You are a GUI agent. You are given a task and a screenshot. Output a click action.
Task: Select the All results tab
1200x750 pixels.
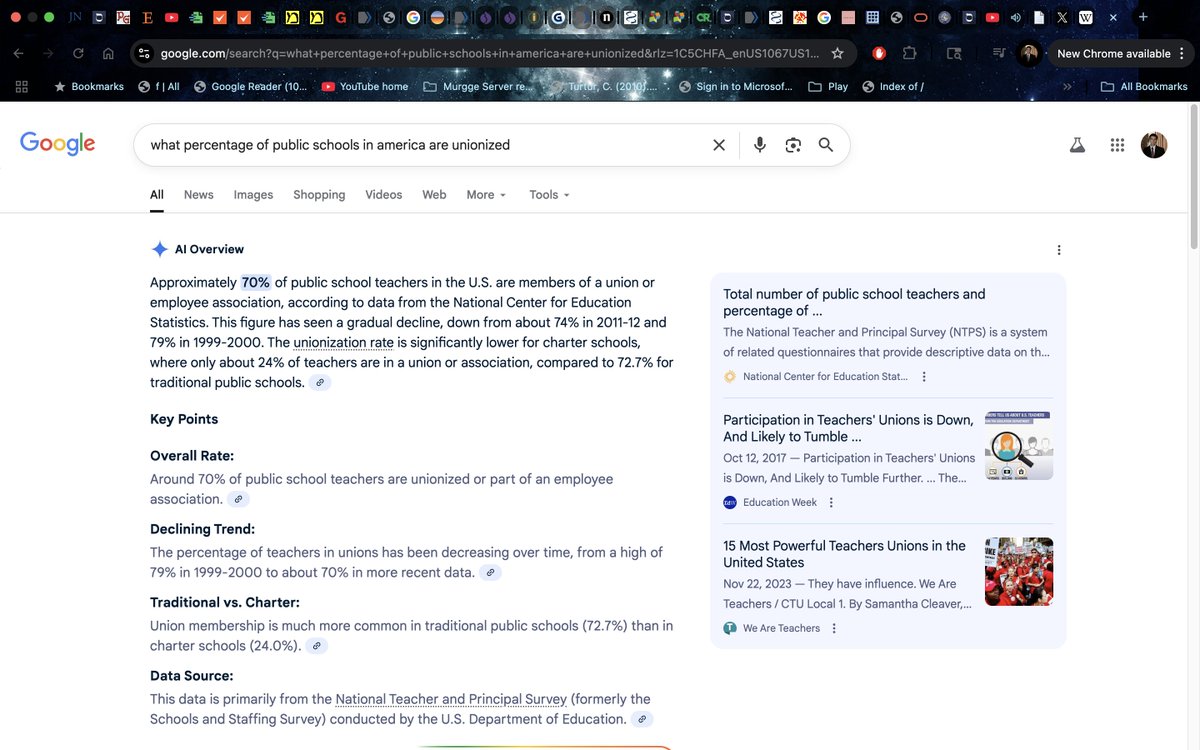tap(157, 195)
